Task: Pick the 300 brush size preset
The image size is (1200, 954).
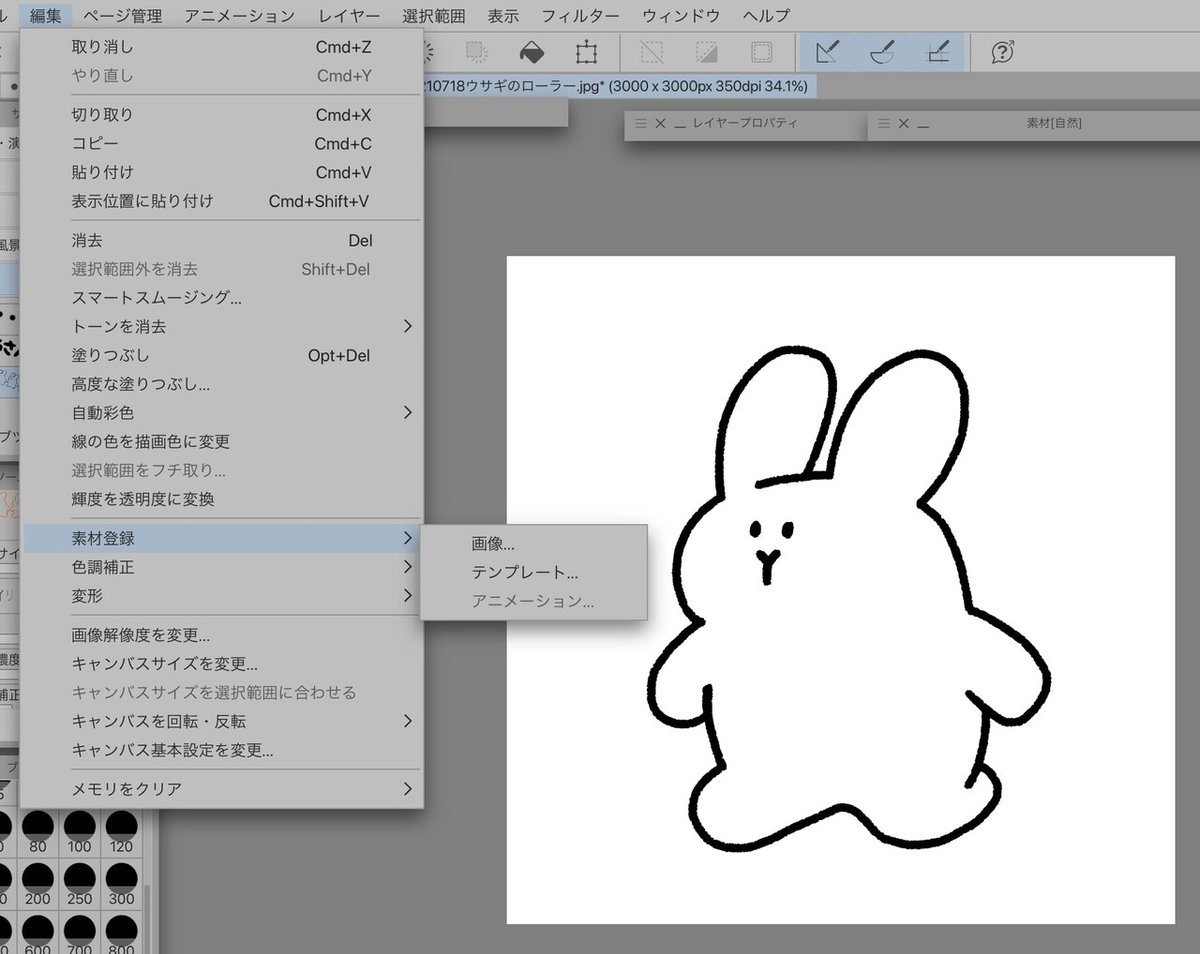Action: [x=121, y=884]
